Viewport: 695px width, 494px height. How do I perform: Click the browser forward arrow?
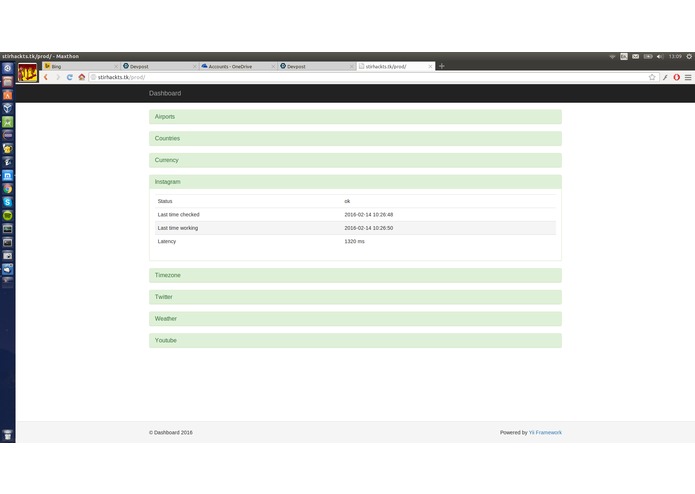coord(58,77)
